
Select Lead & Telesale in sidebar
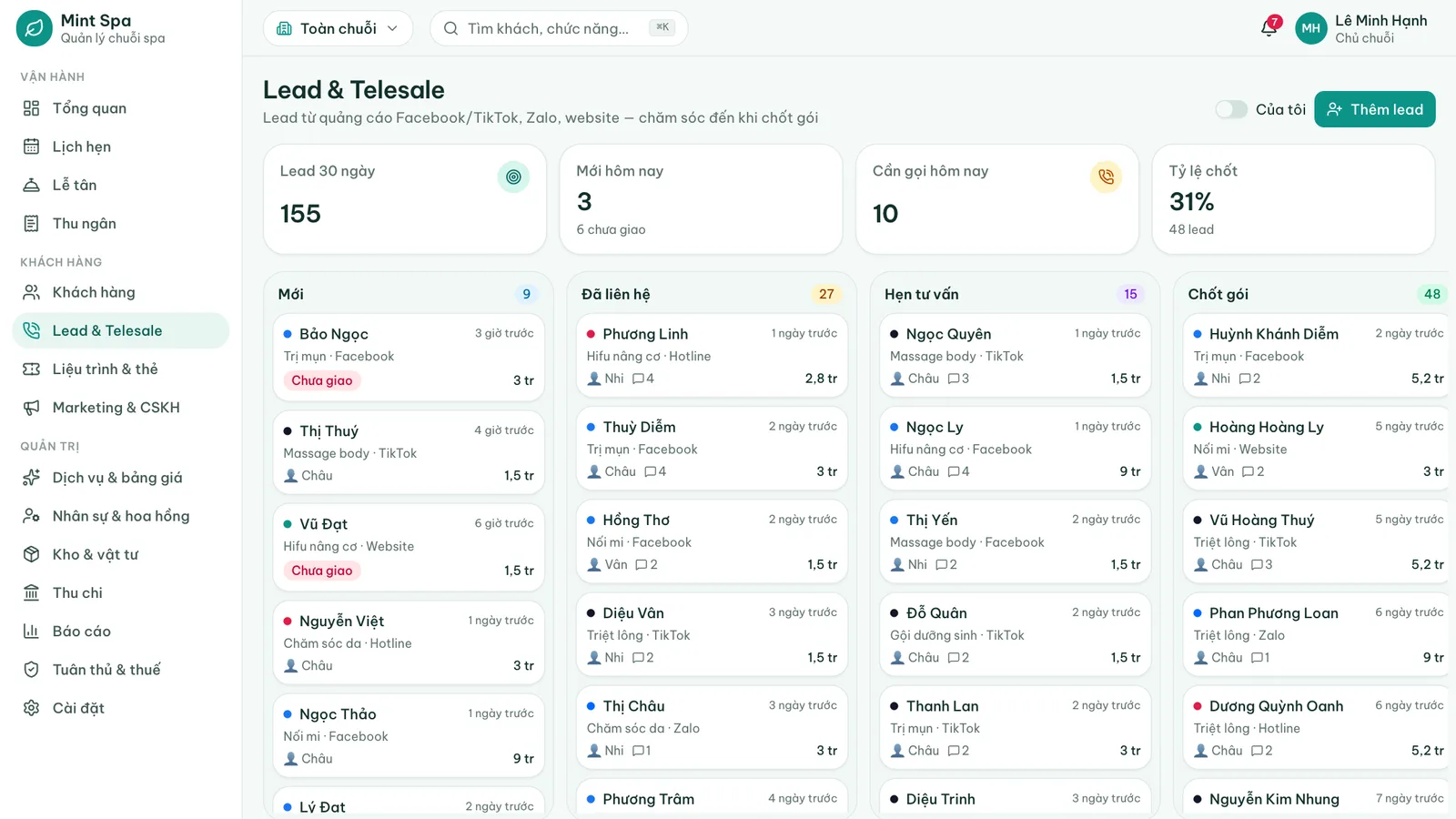tap(121, 330)
